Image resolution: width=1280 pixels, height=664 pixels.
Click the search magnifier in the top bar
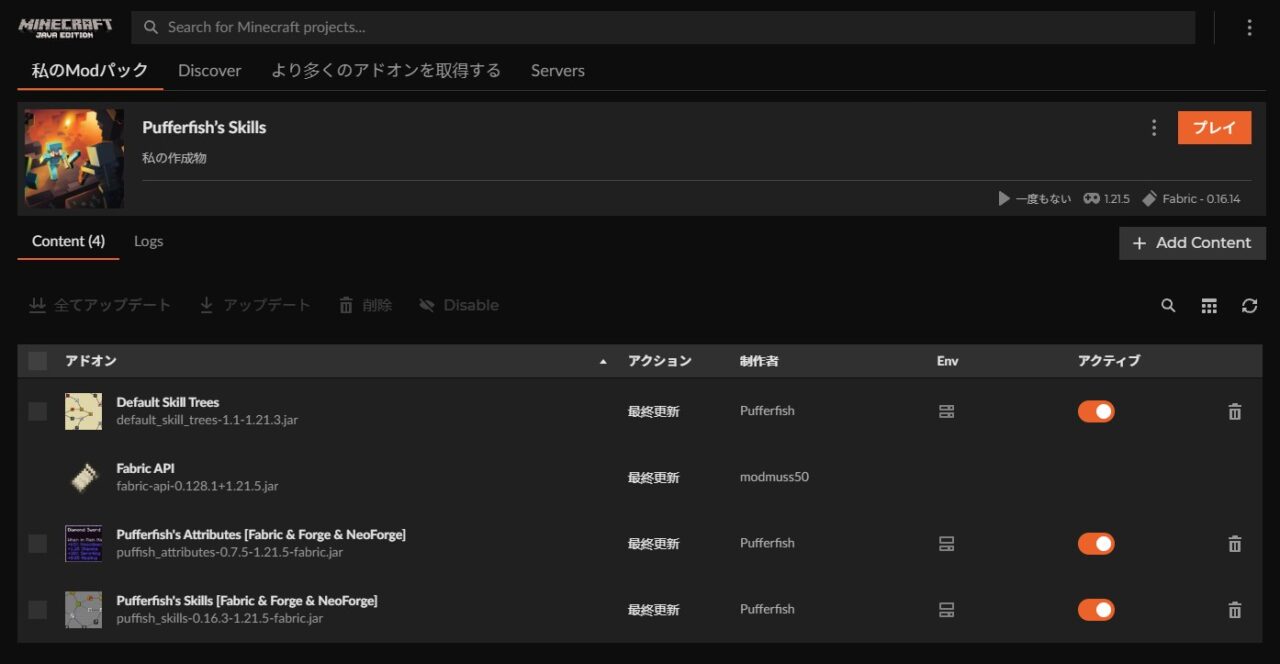pyautogui.click(x=151, y=28)
